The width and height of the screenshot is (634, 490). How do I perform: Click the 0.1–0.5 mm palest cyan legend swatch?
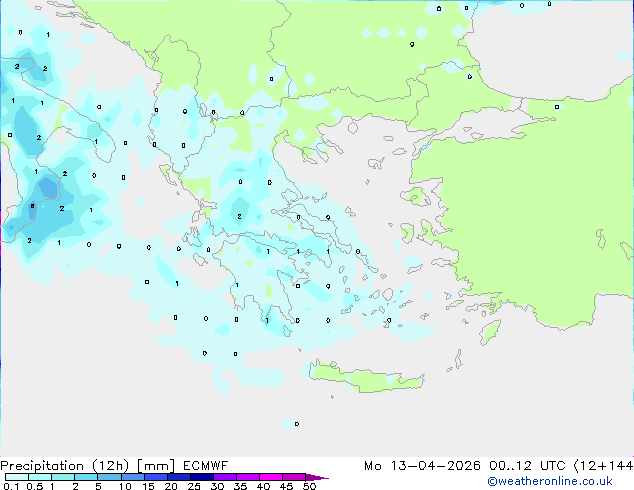click(x=17, y=477)
